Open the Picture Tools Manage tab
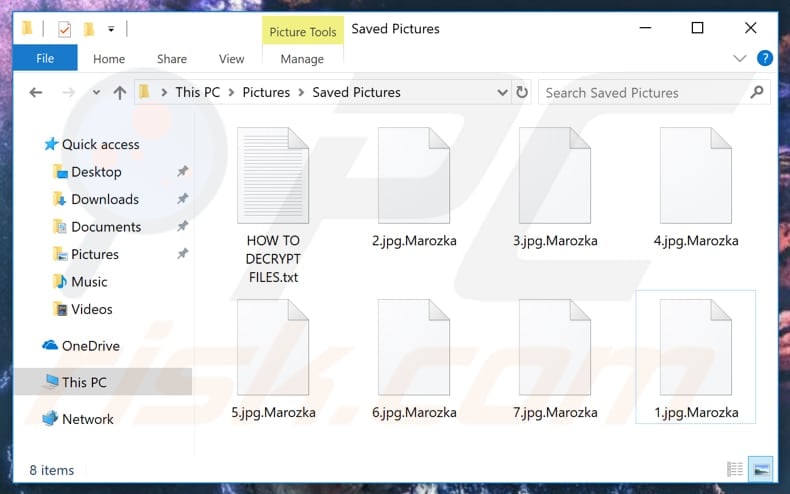Viewport: 790px width, 494px height. pos(301,59)
